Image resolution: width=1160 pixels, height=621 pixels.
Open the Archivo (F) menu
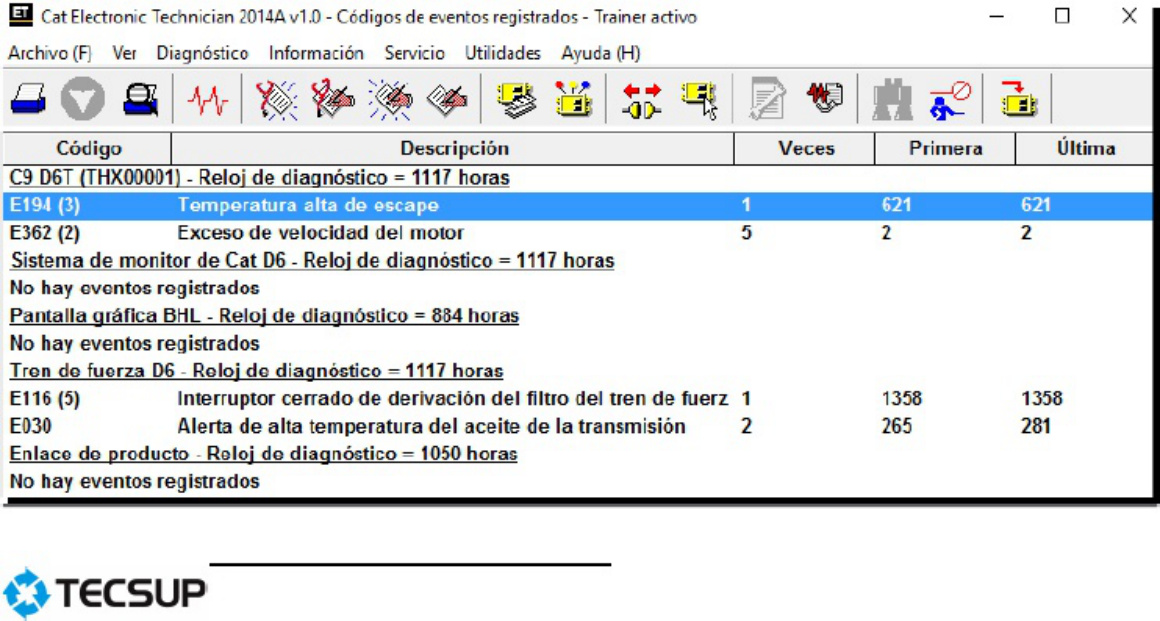[x=50, y=53]
